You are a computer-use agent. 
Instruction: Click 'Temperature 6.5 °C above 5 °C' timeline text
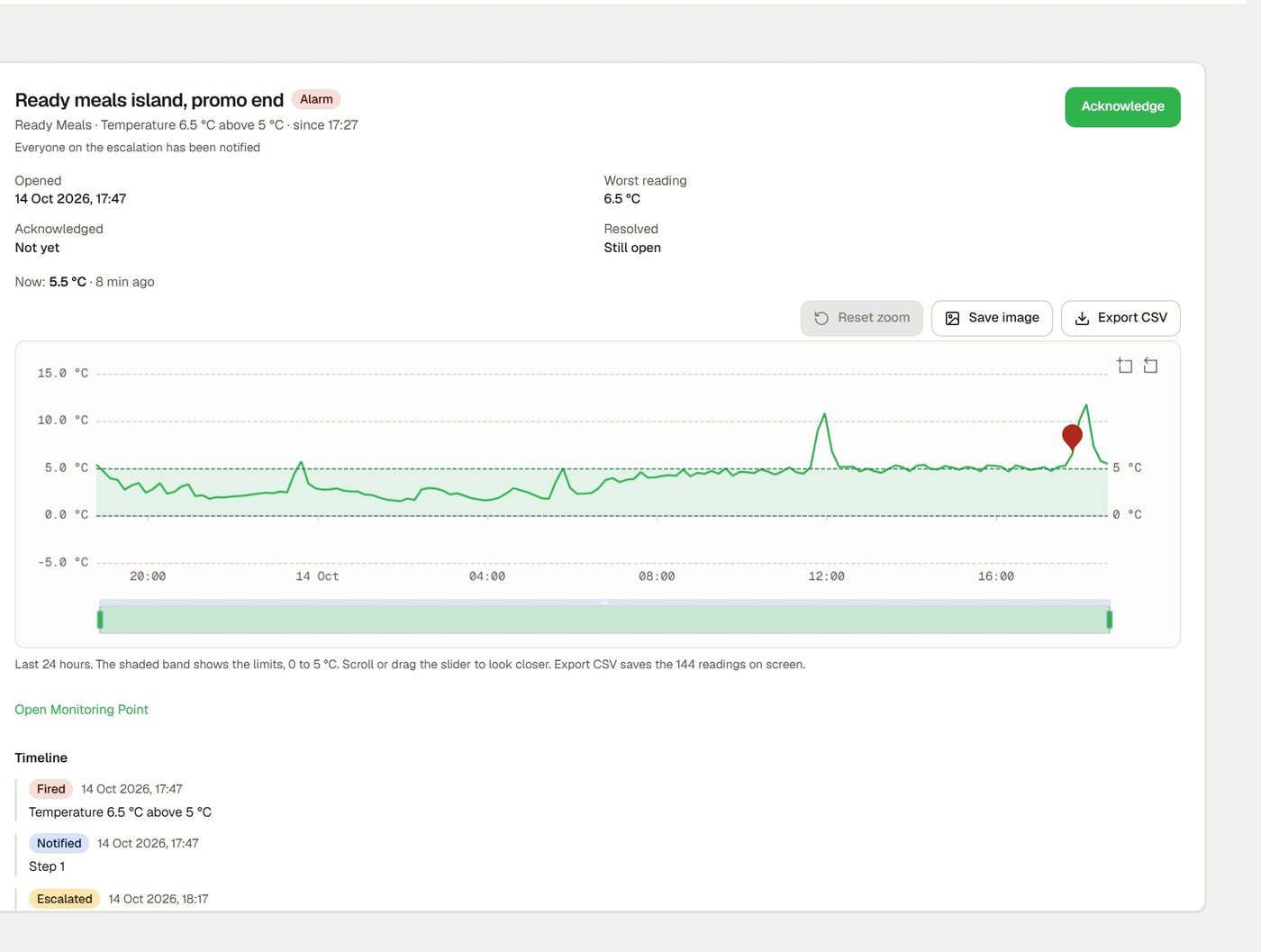click(x=120, y=812)
